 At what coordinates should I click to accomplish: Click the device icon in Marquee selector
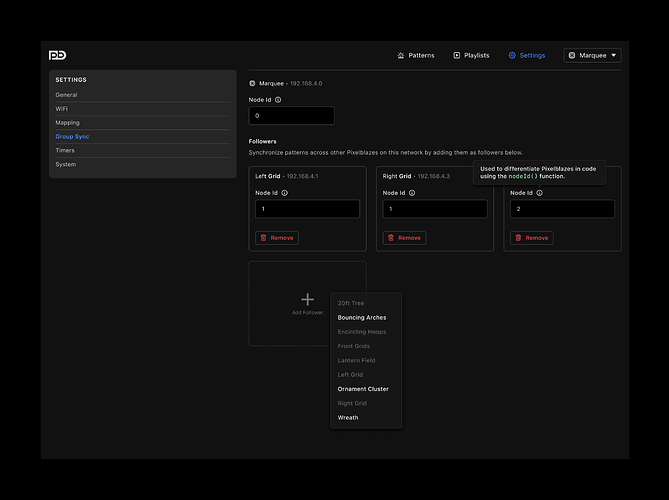pyautogui.click(x=572, y=55)
